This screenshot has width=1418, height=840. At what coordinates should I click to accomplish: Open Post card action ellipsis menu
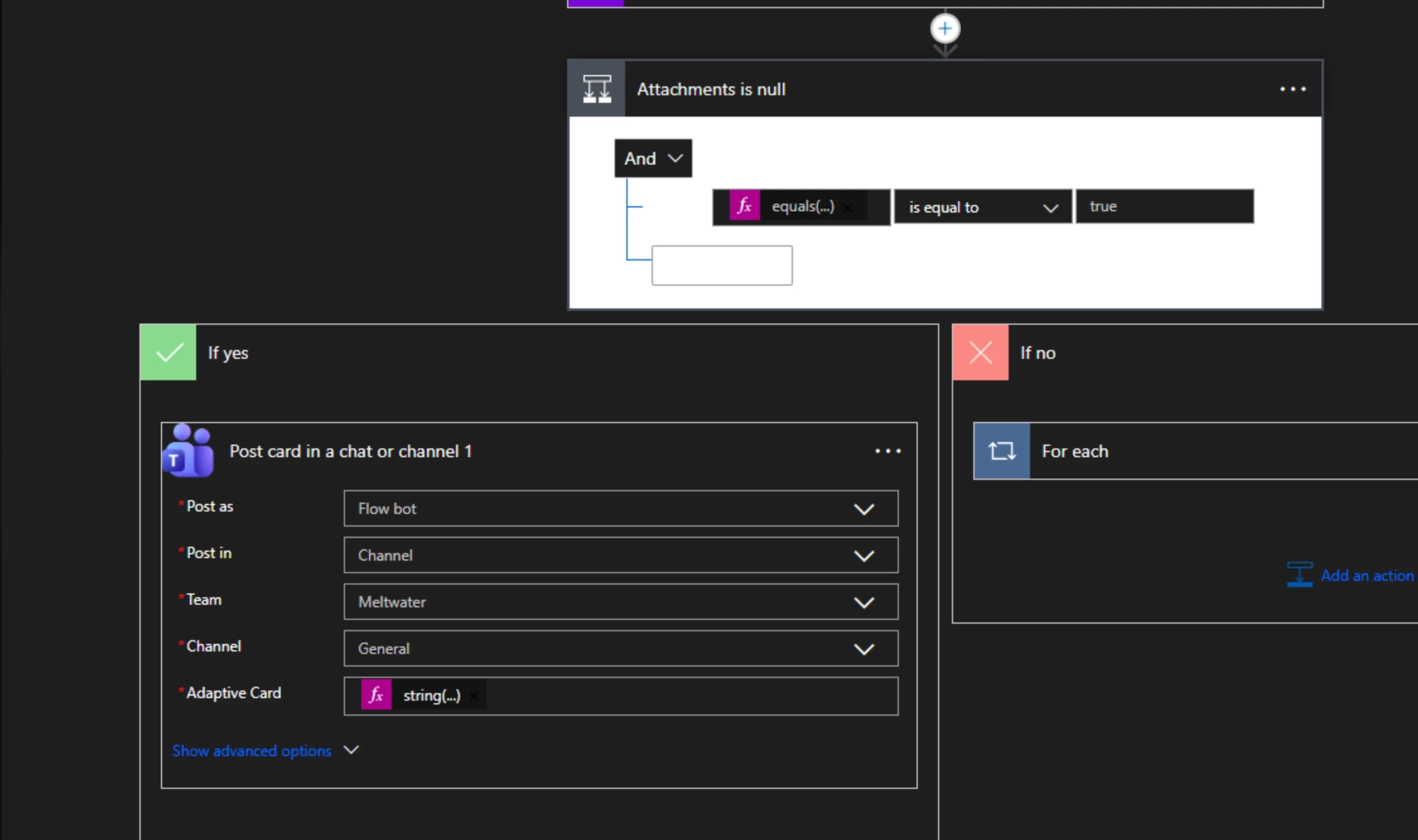888,451
